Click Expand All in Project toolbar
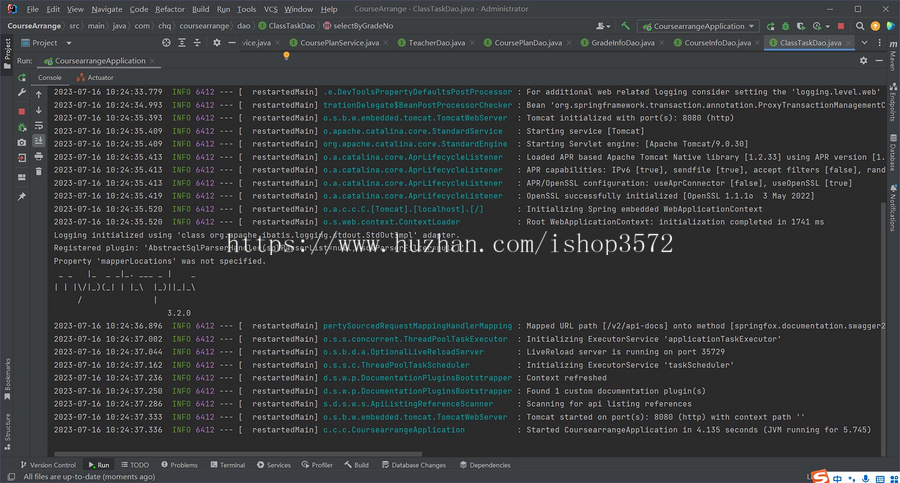 click(181, 42)
